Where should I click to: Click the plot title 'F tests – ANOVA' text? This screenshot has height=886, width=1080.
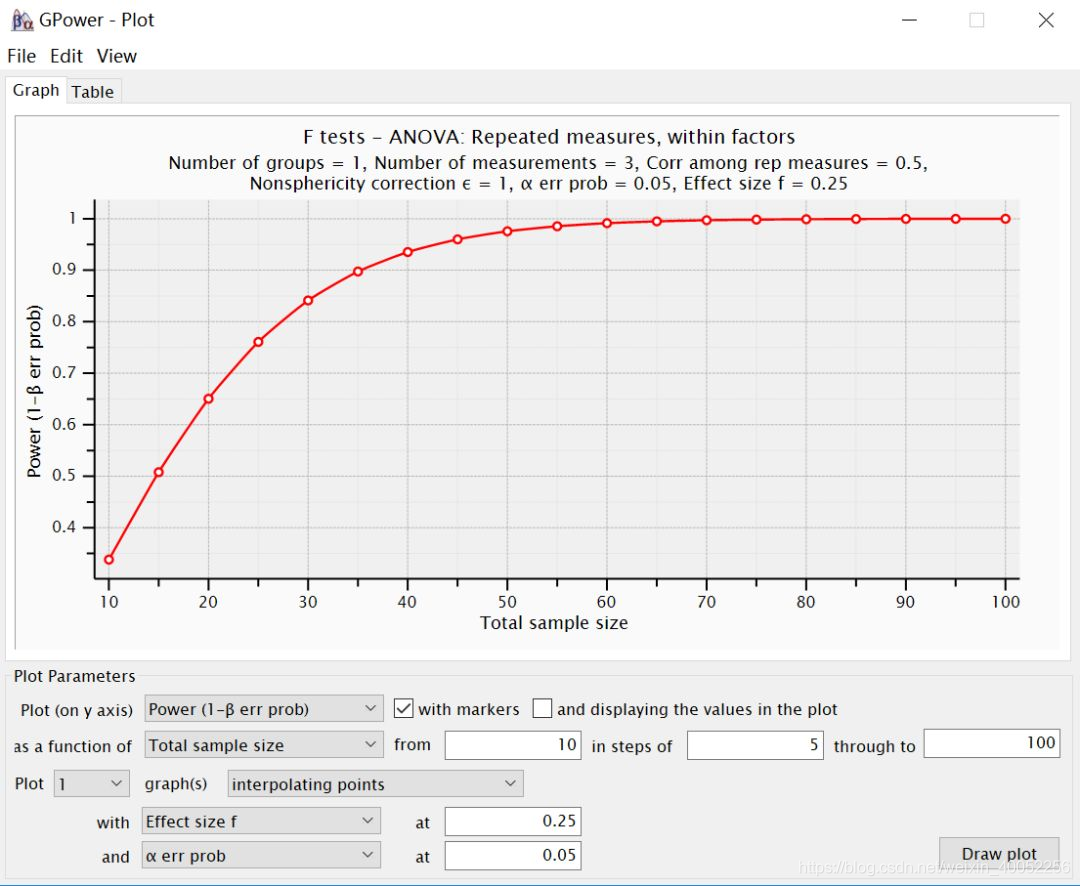pyautogui.click(x=549, y=136)
